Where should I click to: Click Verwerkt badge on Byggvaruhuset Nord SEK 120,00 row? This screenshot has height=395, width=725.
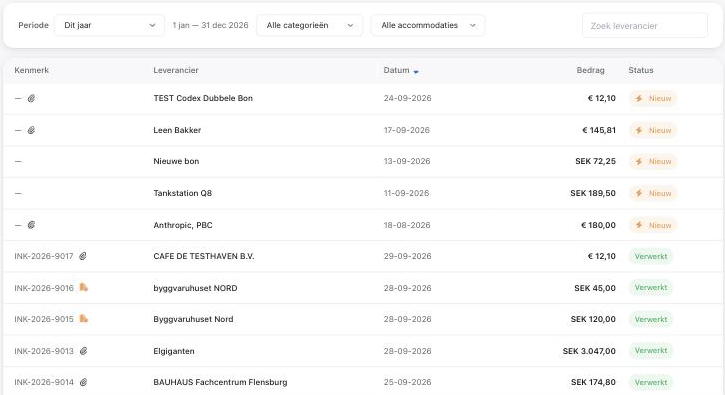[651, 319]
